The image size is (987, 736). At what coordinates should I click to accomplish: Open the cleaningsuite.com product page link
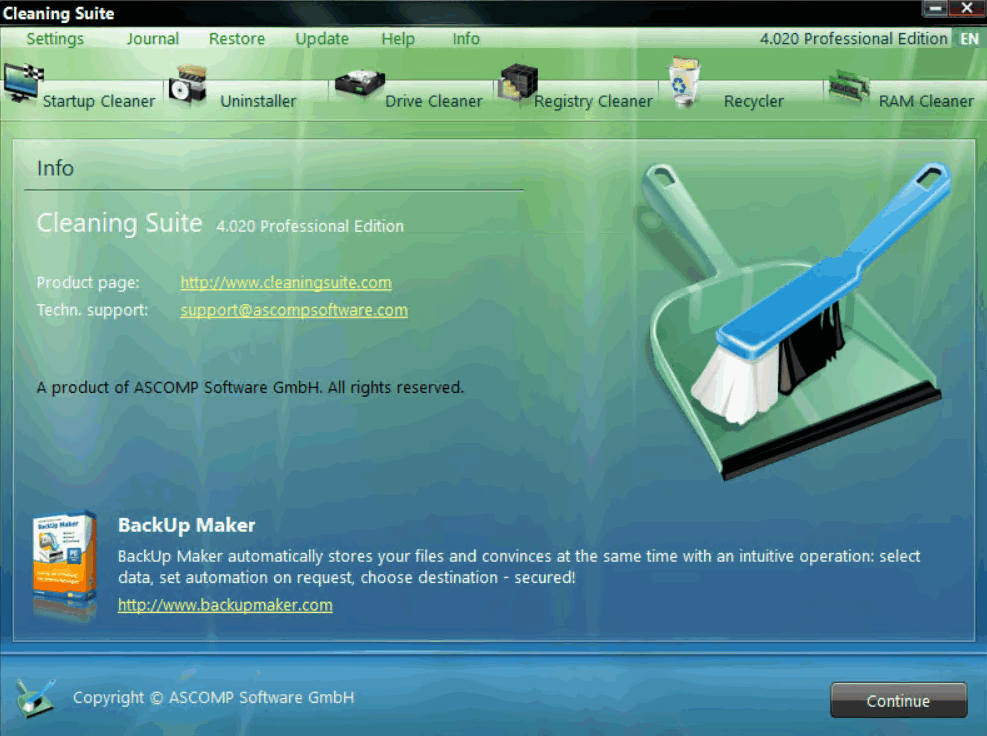click(x=286, y=283)
